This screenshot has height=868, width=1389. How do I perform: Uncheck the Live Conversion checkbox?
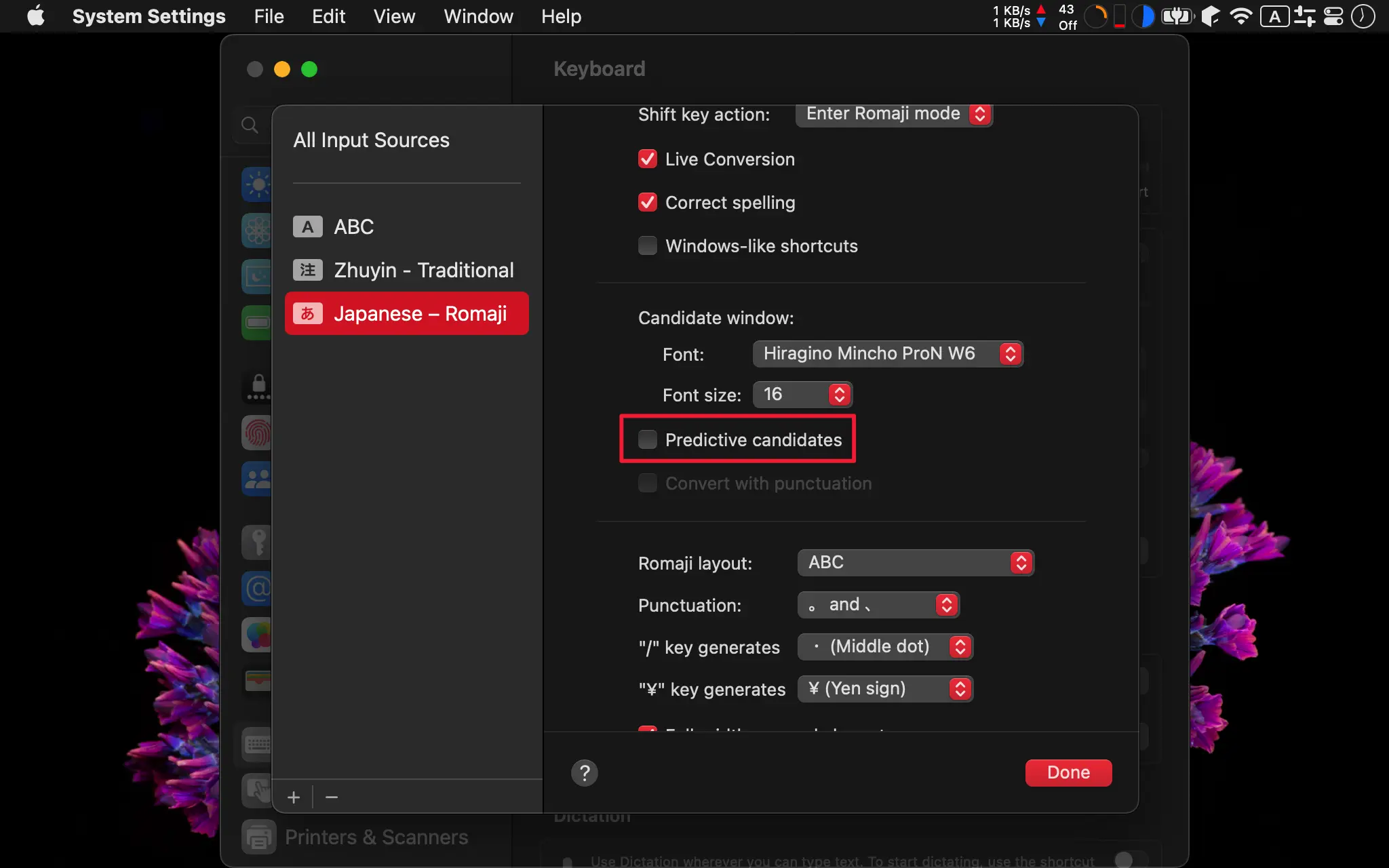pyautogui.click(x=648, y=159)
